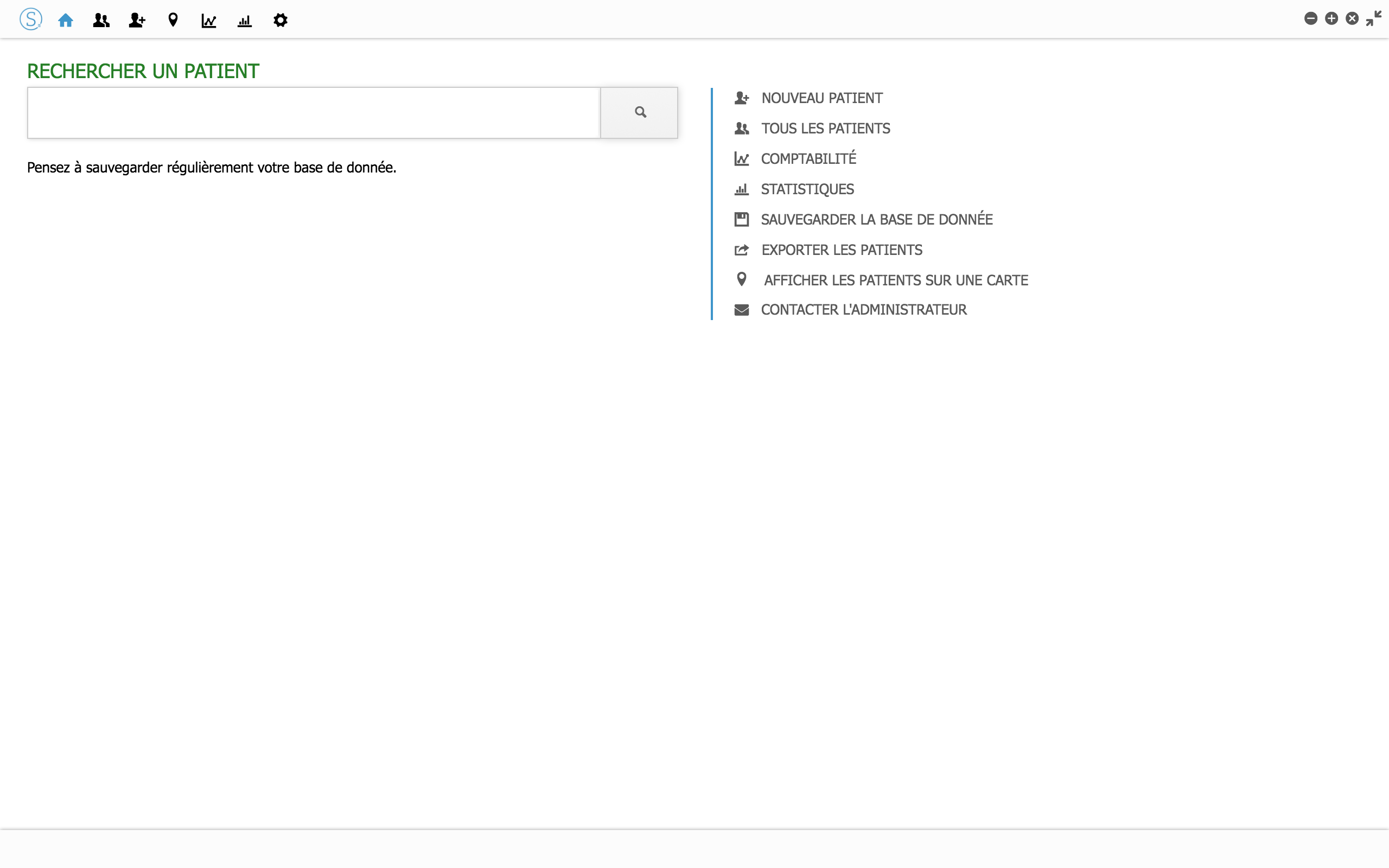
Task: Select Nouveau Patient menu entry
Action: [x=821, y=98]
